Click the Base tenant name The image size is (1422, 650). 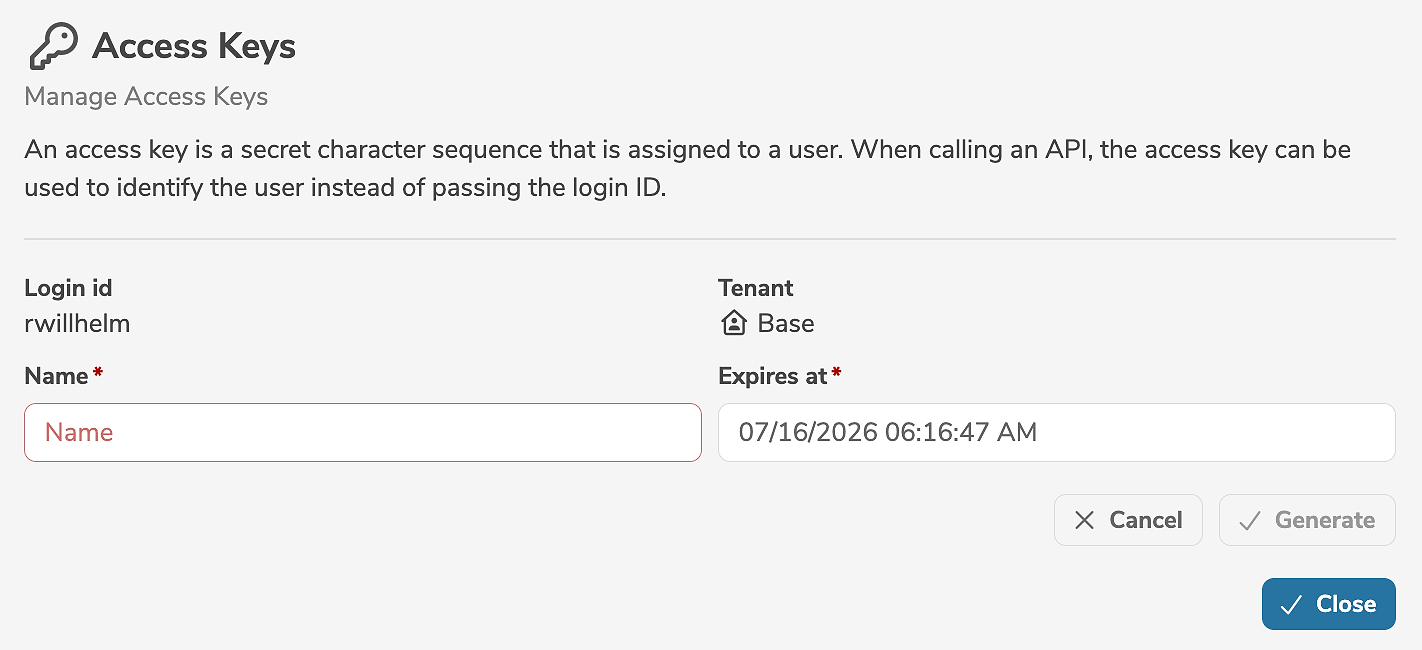pyautogui.click(x=786, y=323)
